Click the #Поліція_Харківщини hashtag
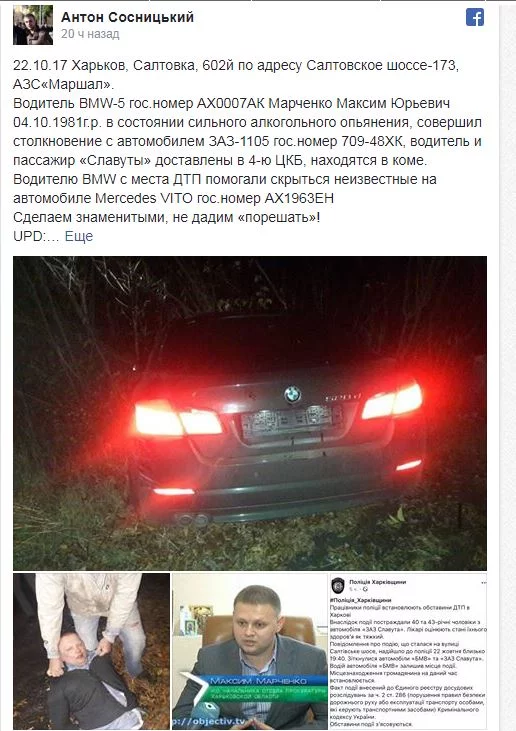This screenshot has width=516, height=731. pos(361,600)
